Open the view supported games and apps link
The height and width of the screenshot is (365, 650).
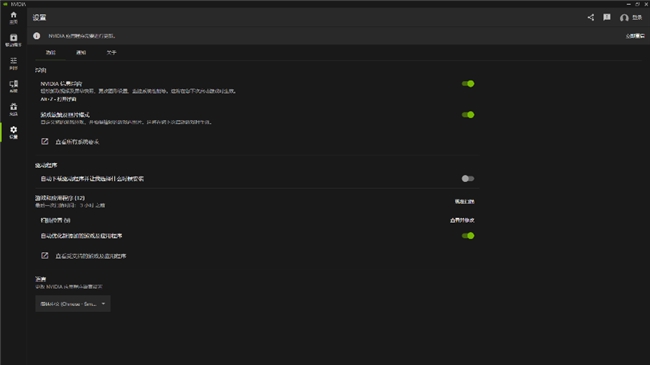pos(91,256)
